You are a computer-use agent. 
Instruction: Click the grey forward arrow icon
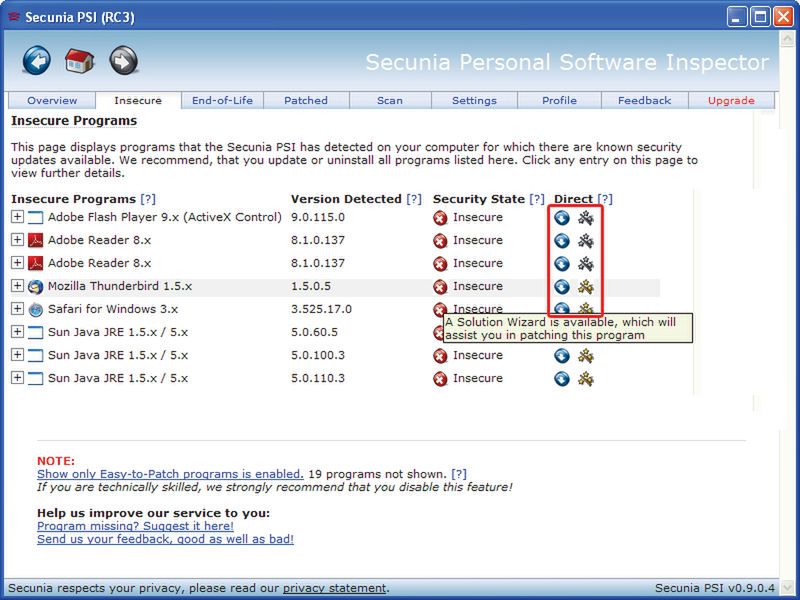(123, 61)
